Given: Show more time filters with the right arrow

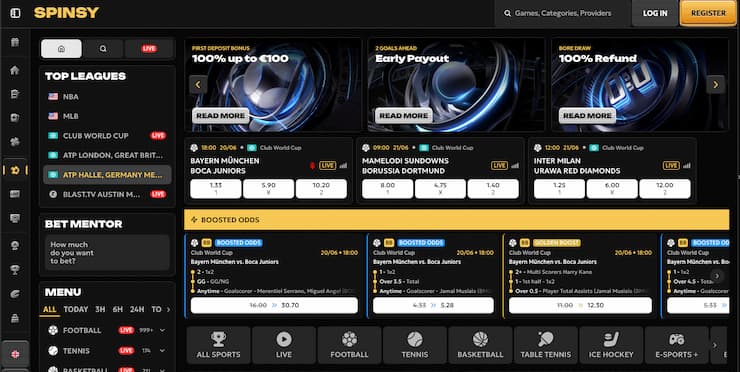Looking at the screenshot, I should [x=168, y=310].
